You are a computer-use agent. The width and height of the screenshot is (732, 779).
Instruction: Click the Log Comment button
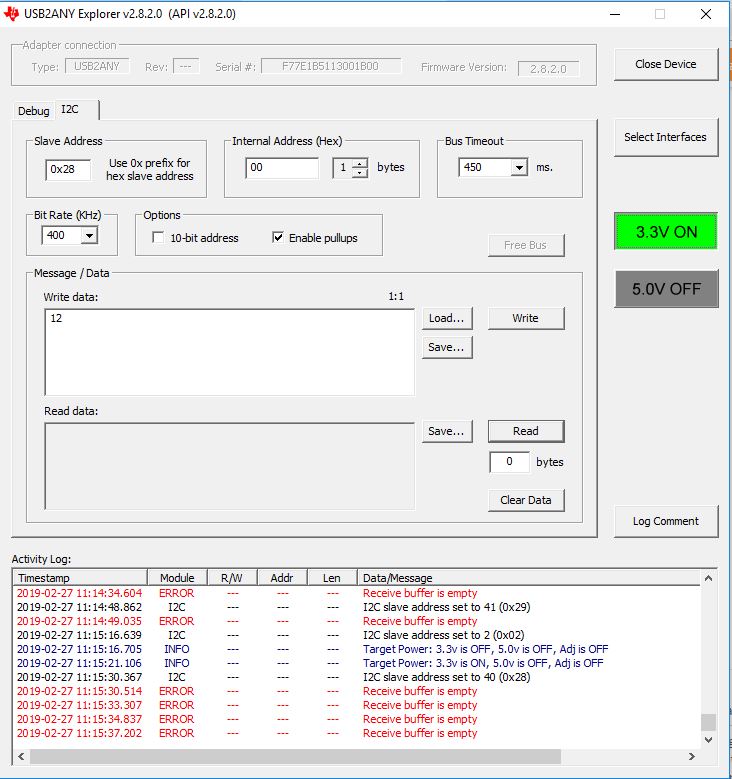tap(665, 521)
